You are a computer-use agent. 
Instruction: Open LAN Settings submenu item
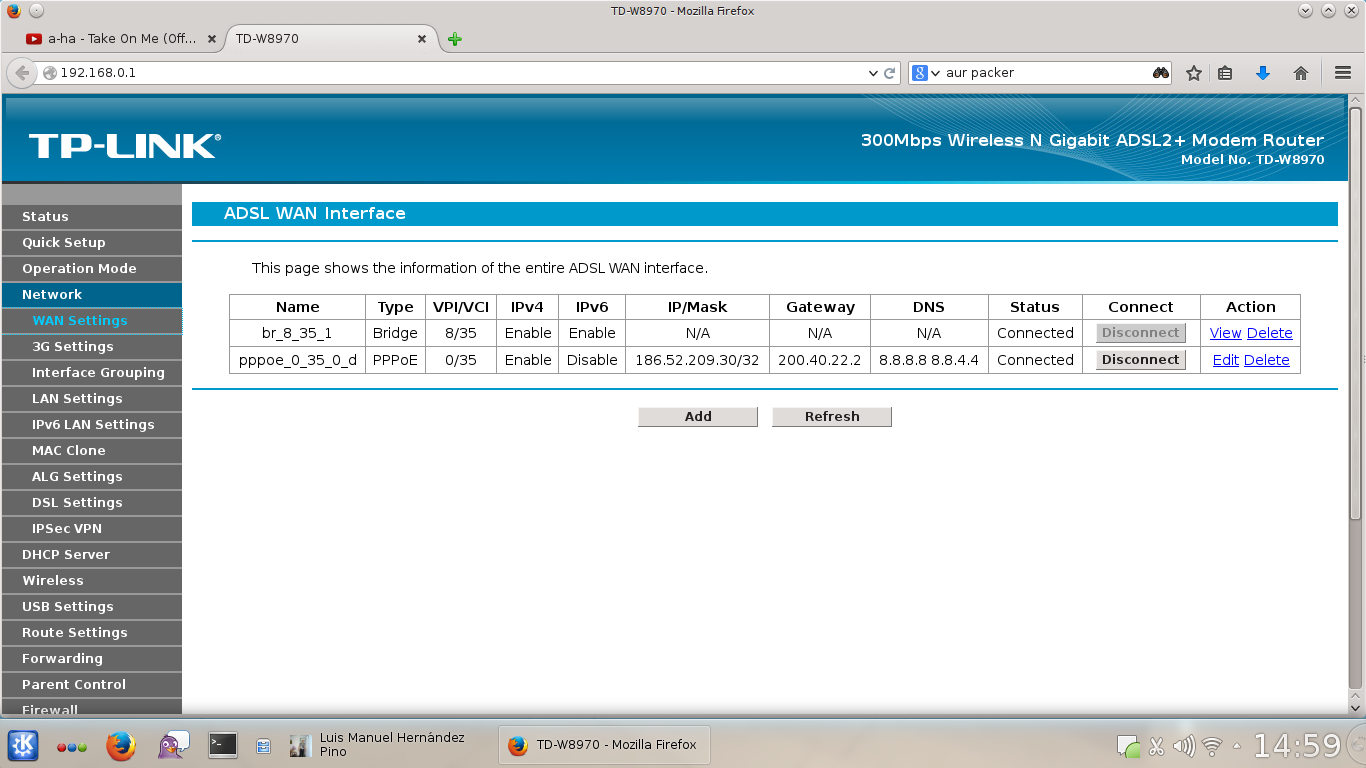[92, 398]
